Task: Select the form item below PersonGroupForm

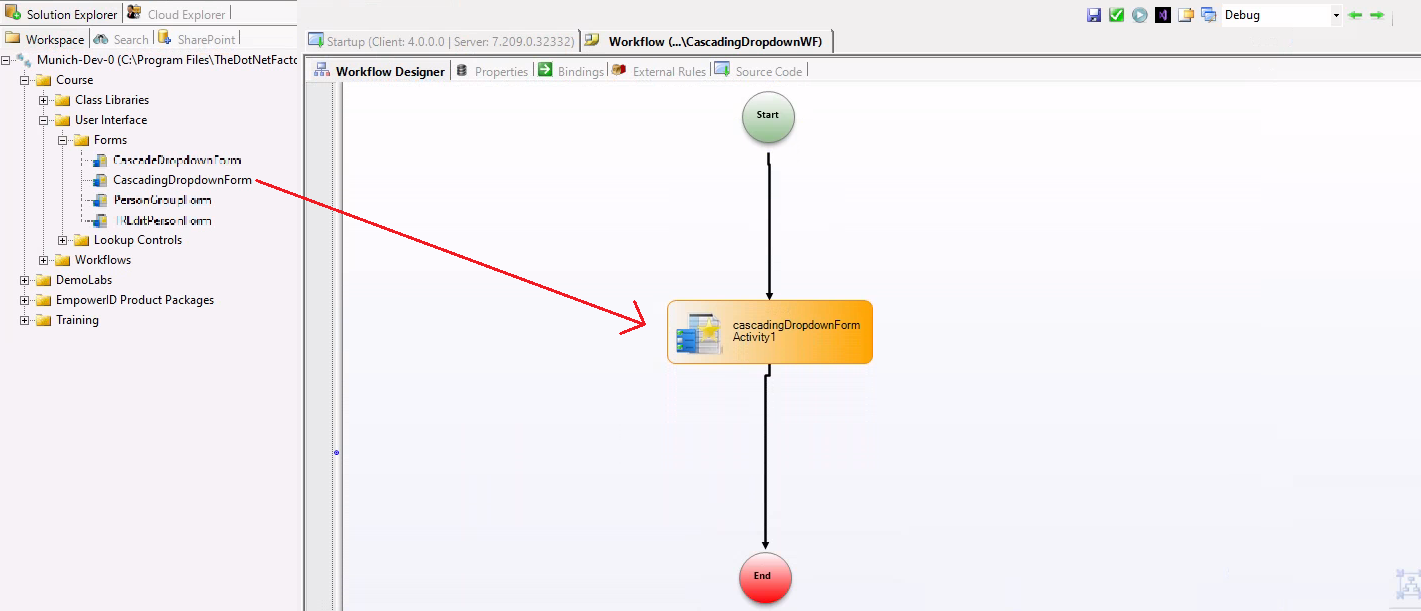Action: coord(162,220)
